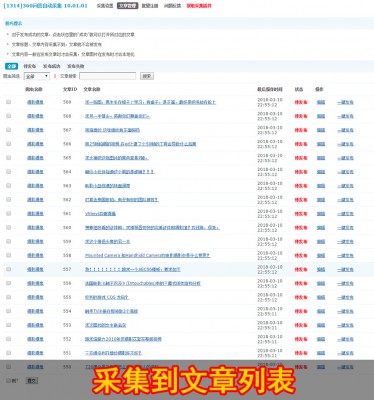This screenshot has height=400, width=374.
Task: Open the article title of ID 560
Action: coord(152,228)
